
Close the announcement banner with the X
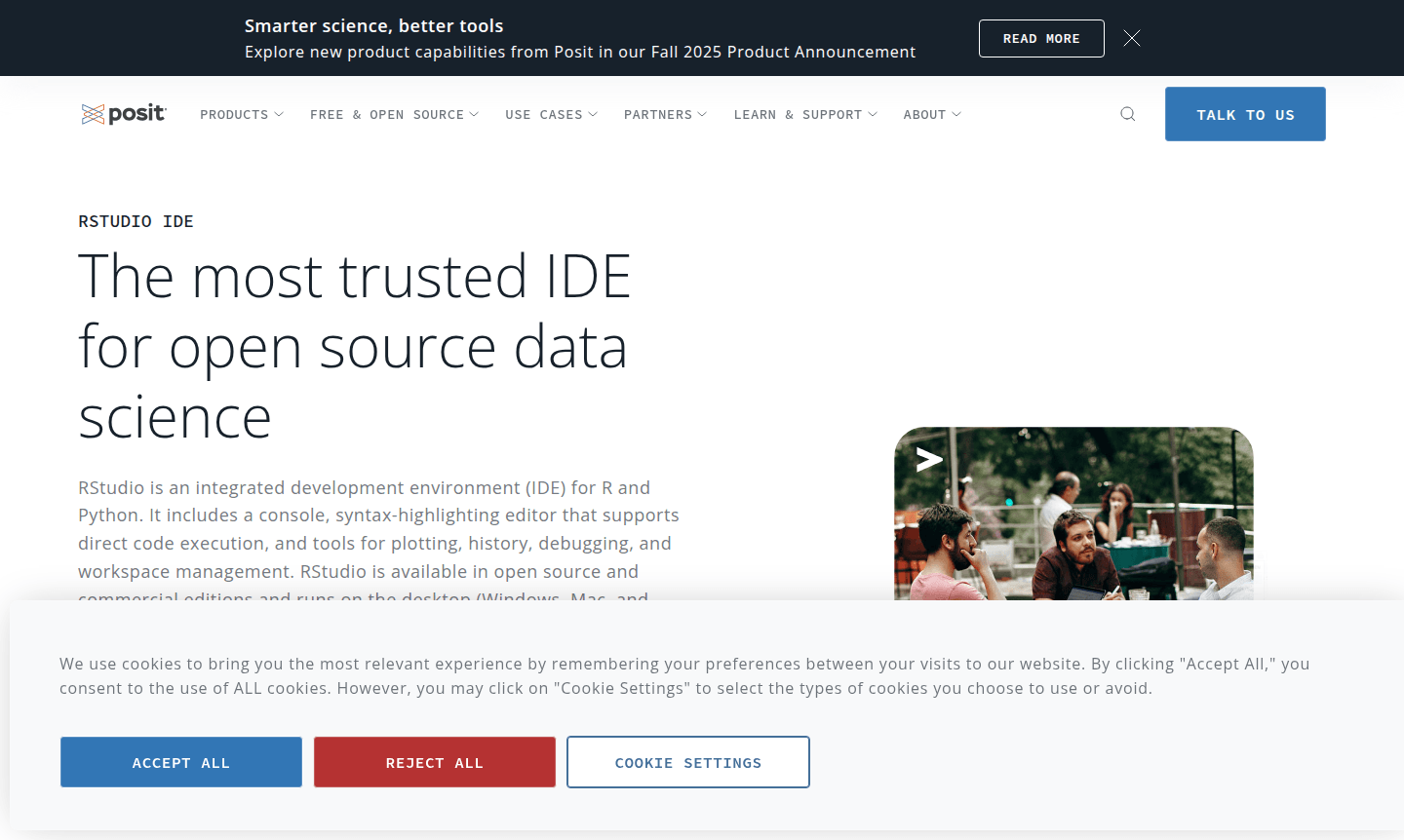pos(1131,38)
